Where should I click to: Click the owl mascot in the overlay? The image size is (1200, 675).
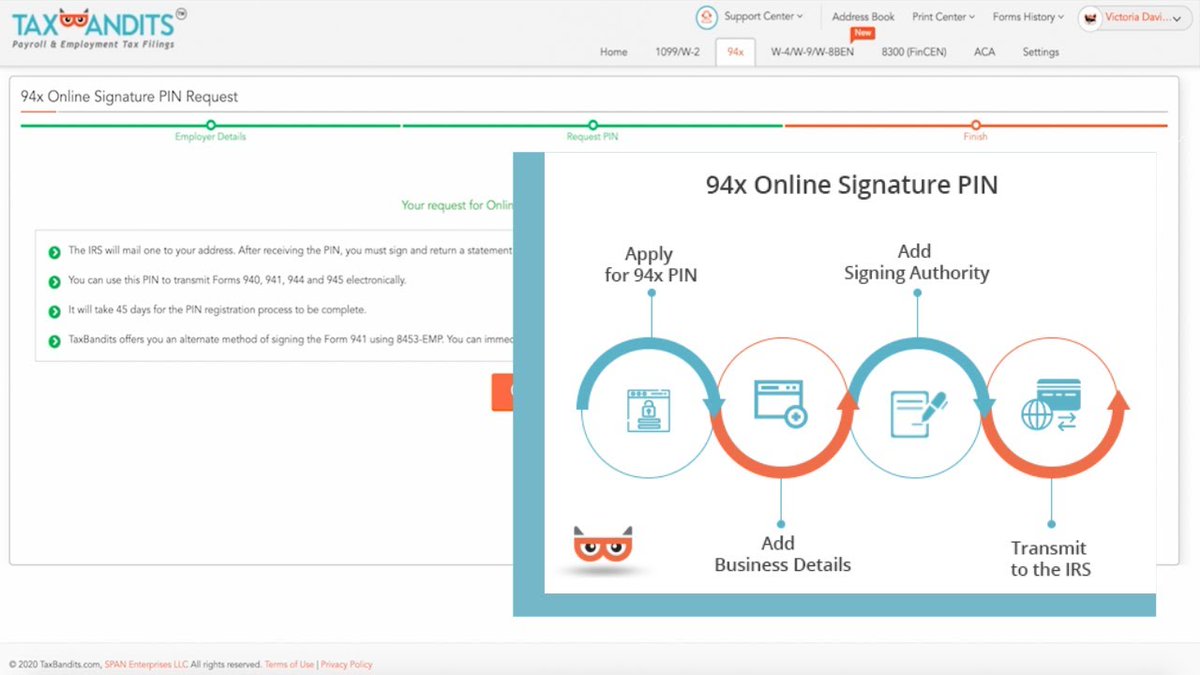click(x=603, y=547)
